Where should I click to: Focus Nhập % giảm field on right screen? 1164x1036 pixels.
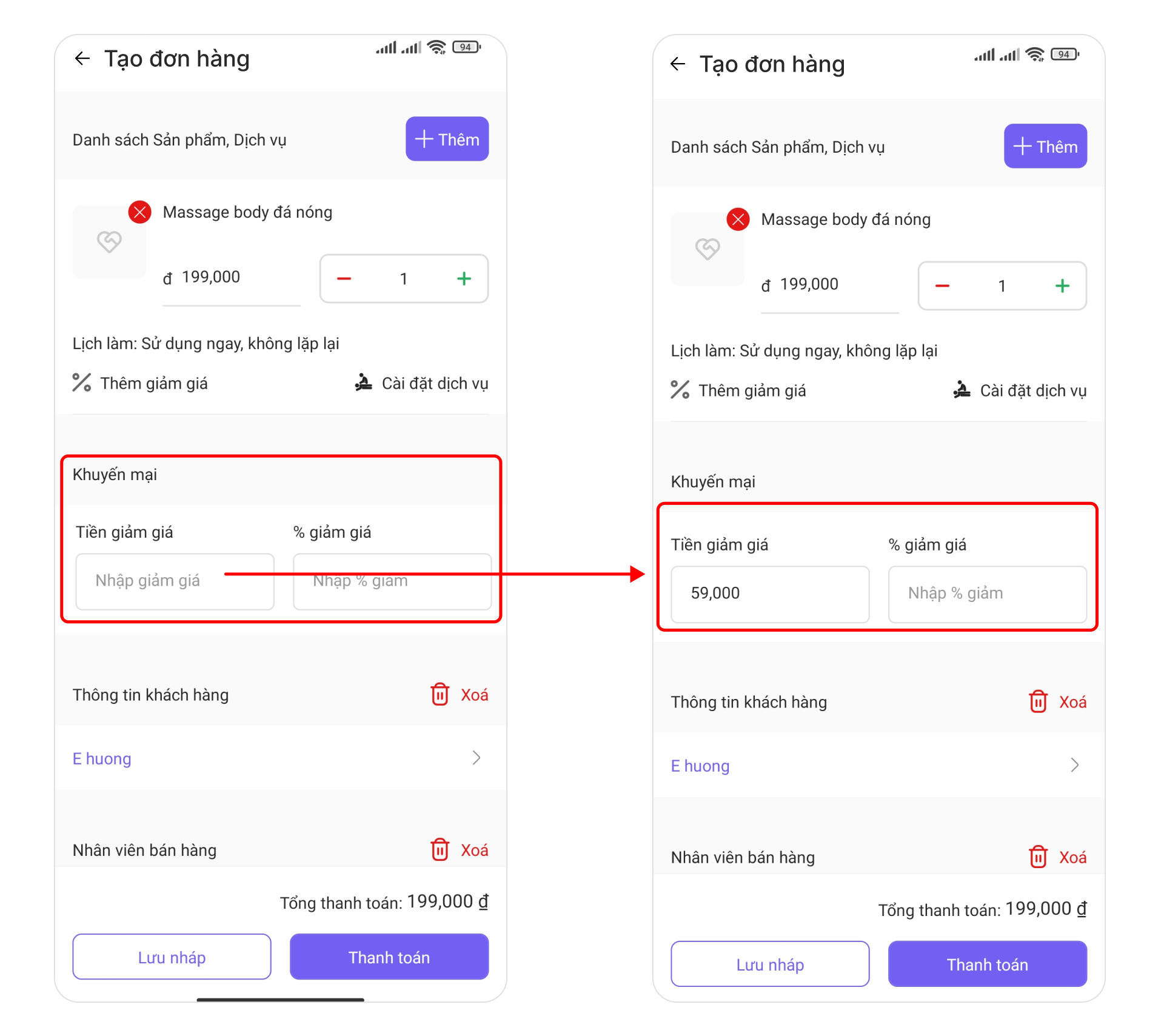point(988,593)
